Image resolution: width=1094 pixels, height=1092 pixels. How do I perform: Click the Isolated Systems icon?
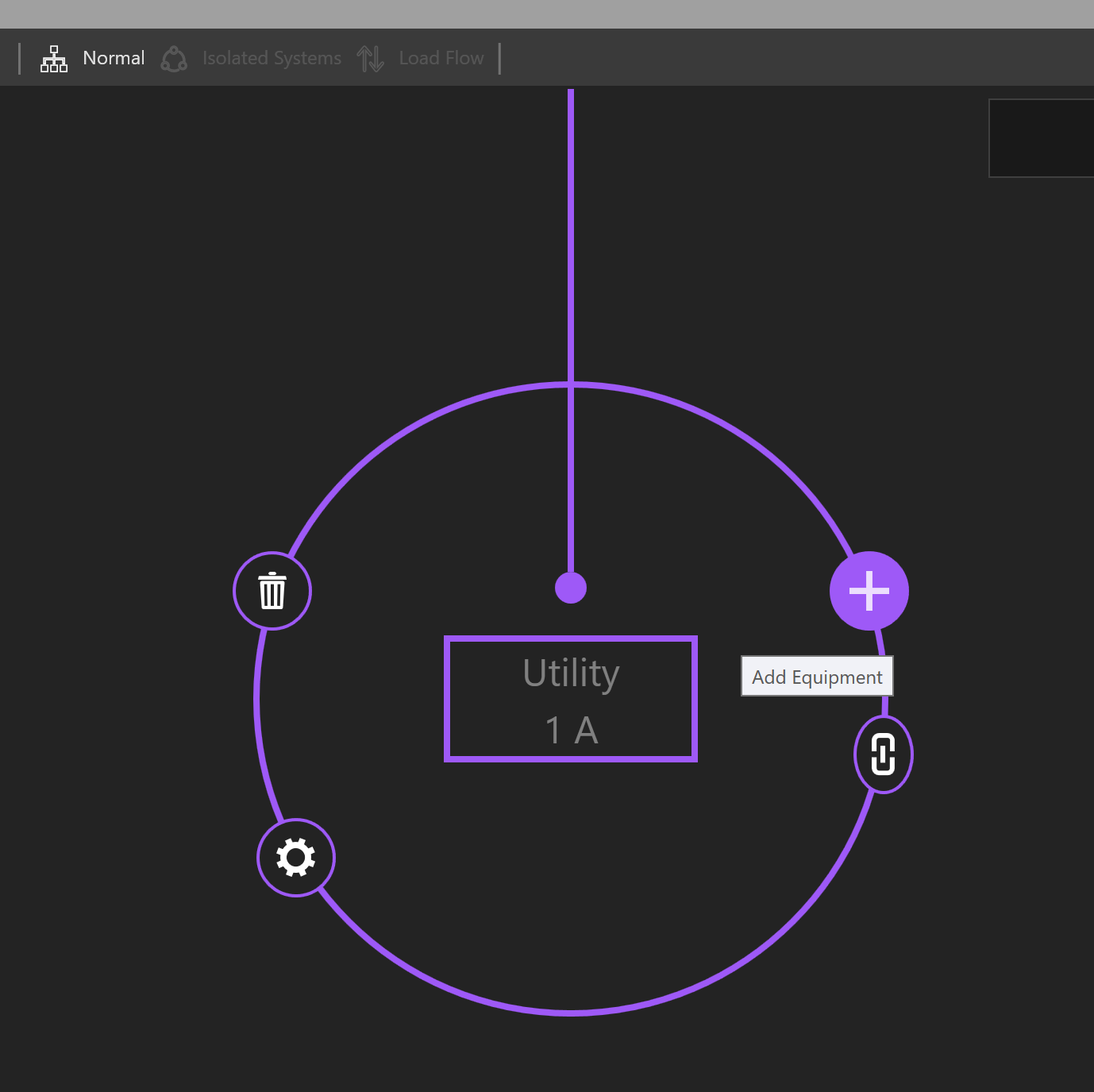[x=174, y=59]
